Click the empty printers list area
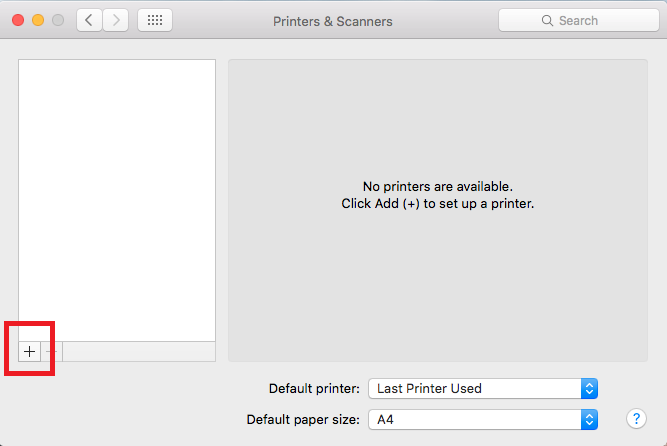The width and height of the screenshot is (667, 446). (x=117, y=200)
